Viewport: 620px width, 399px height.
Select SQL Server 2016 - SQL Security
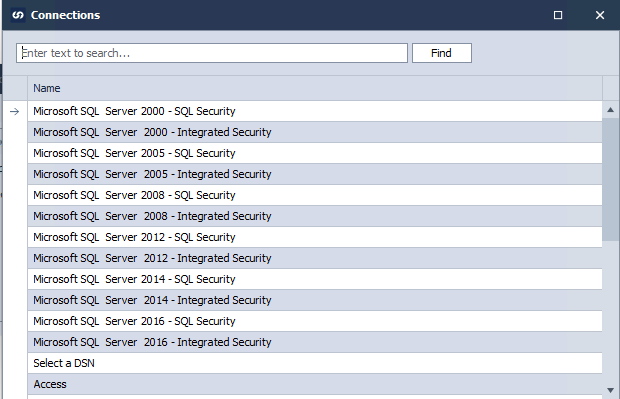coord(315,321)
